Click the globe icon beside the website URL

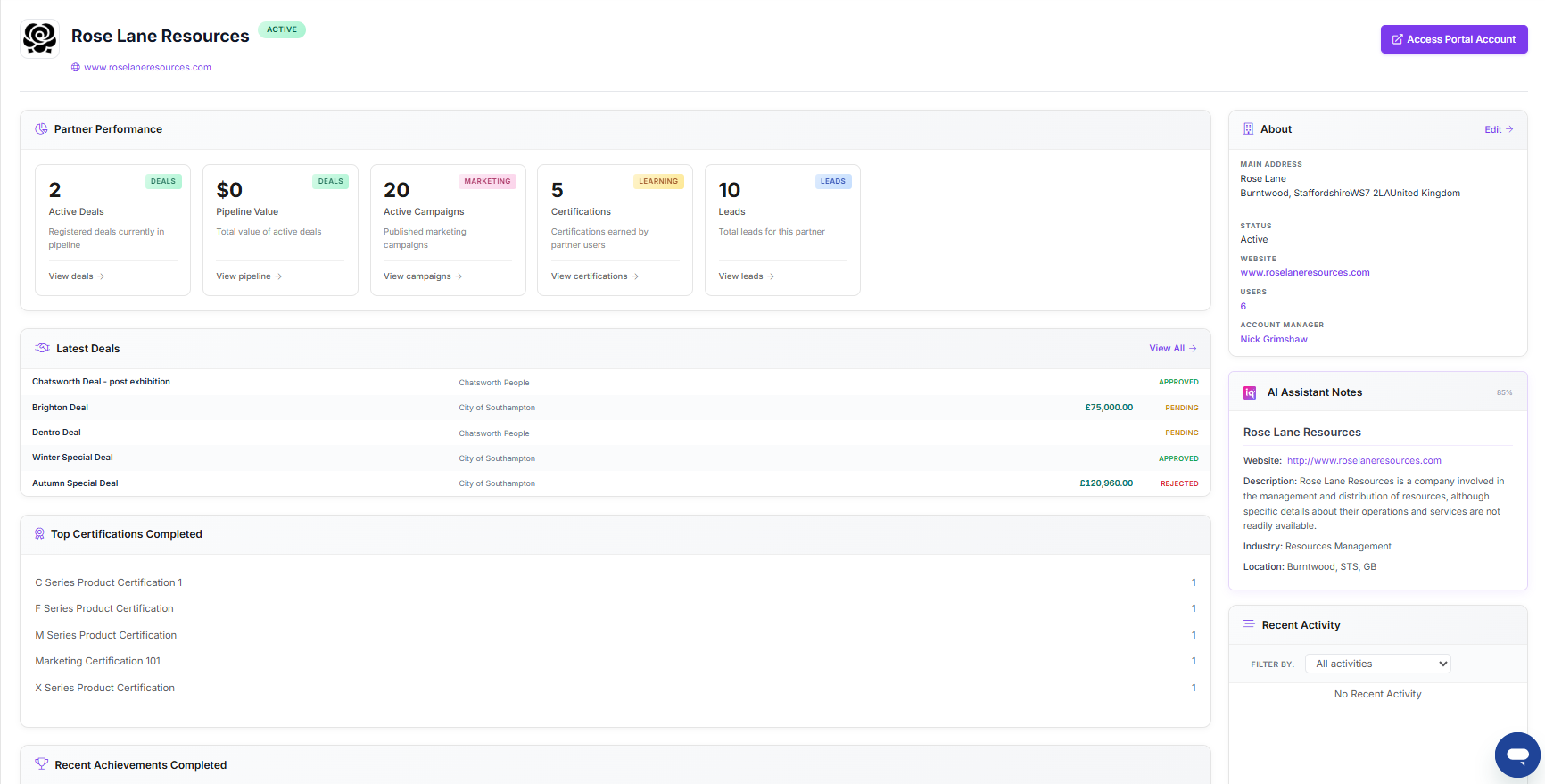pyautogui.click(x=76, y=67)
